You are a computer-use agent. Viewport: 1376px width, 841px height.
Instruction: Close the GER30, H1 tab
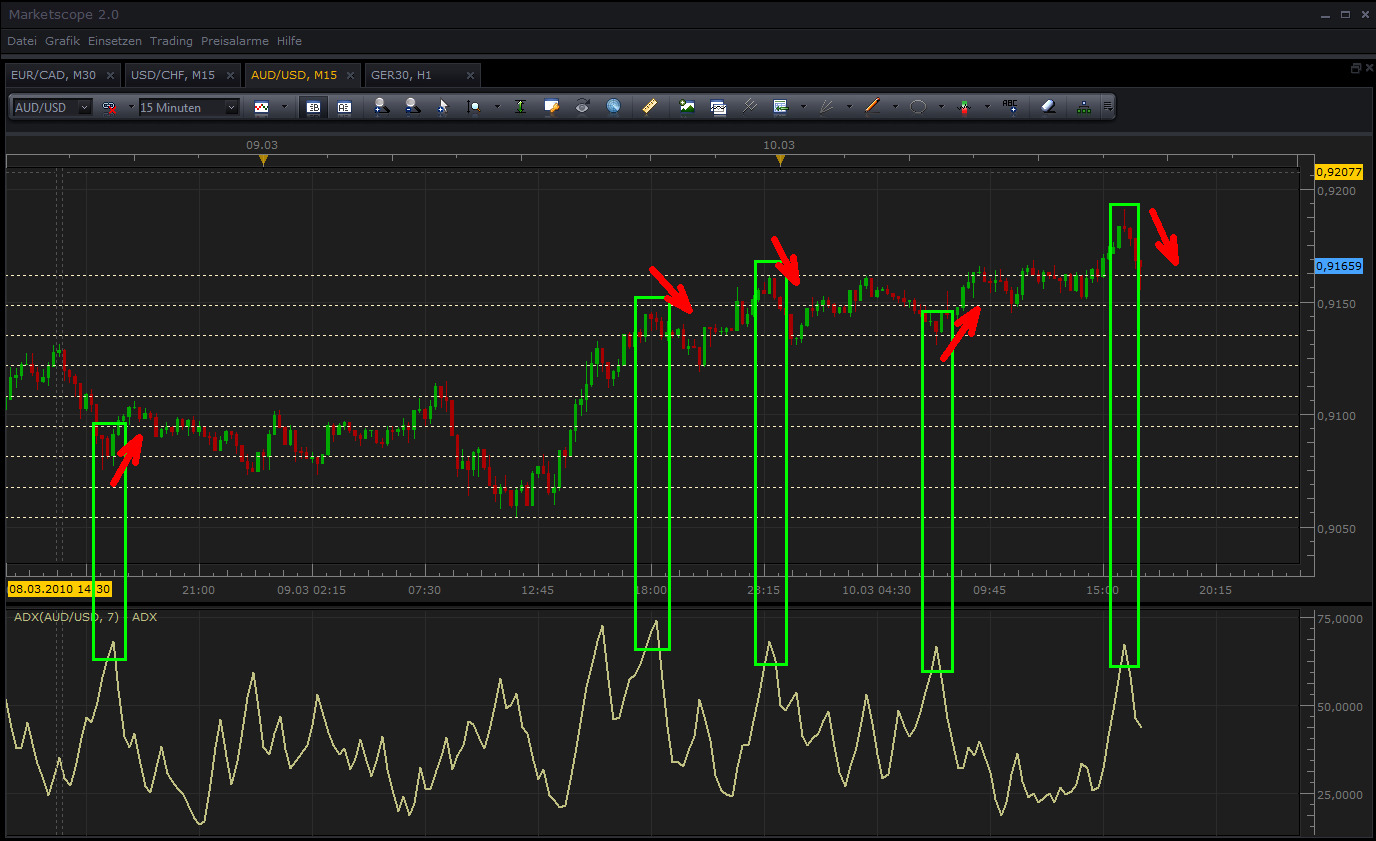tap(469, 76)
